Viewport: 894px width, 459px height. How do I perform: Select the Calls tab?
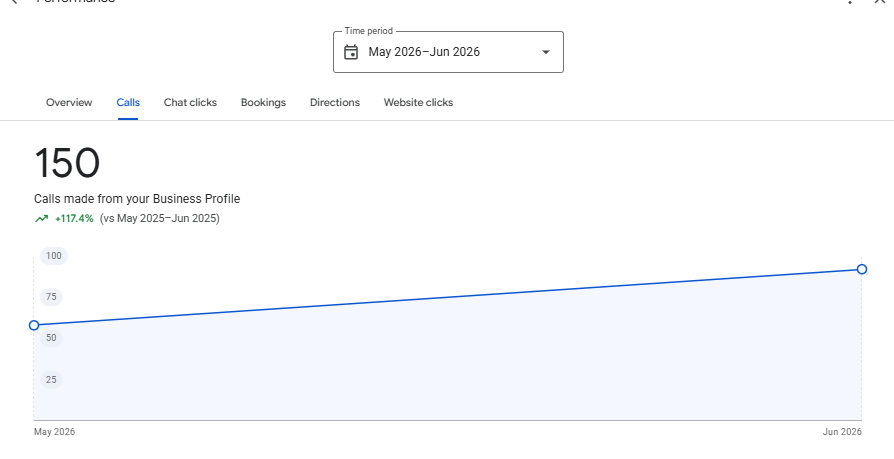coord(128,103)
